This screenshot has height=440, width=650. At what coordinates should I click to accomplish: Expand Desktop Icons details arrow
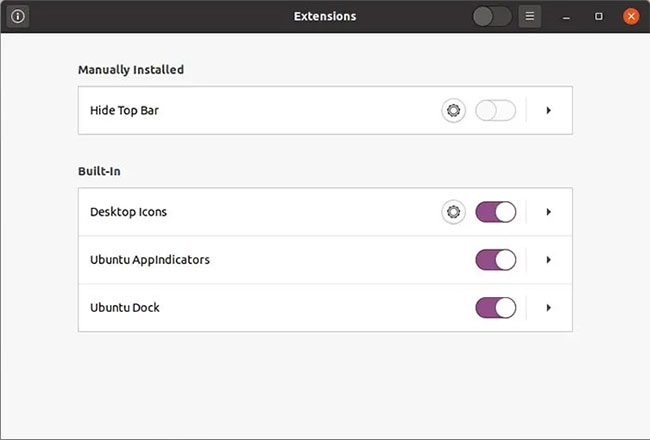pos(548,212)
